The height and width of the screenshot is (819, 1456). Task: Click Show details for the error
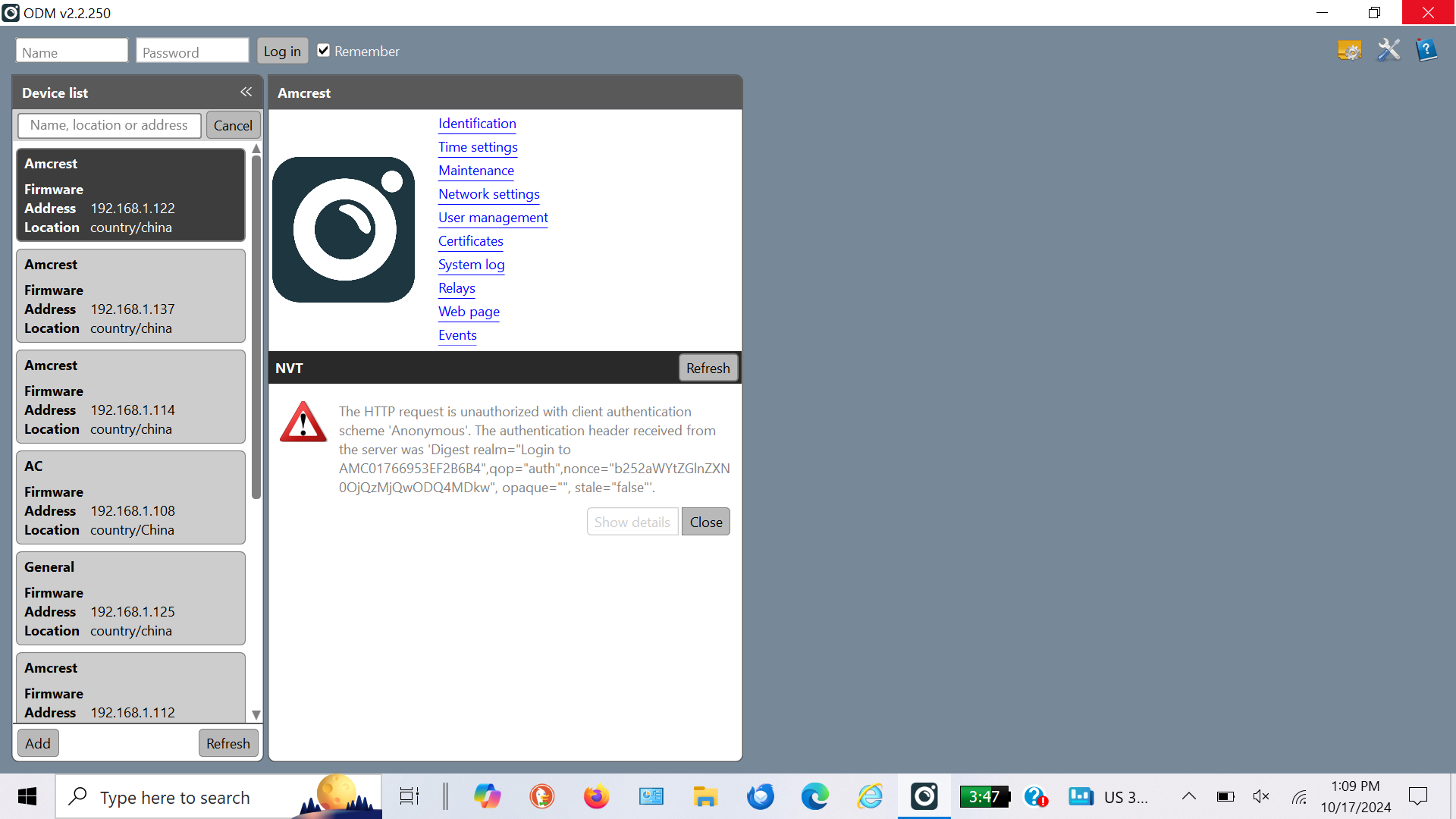pos(632,522)
